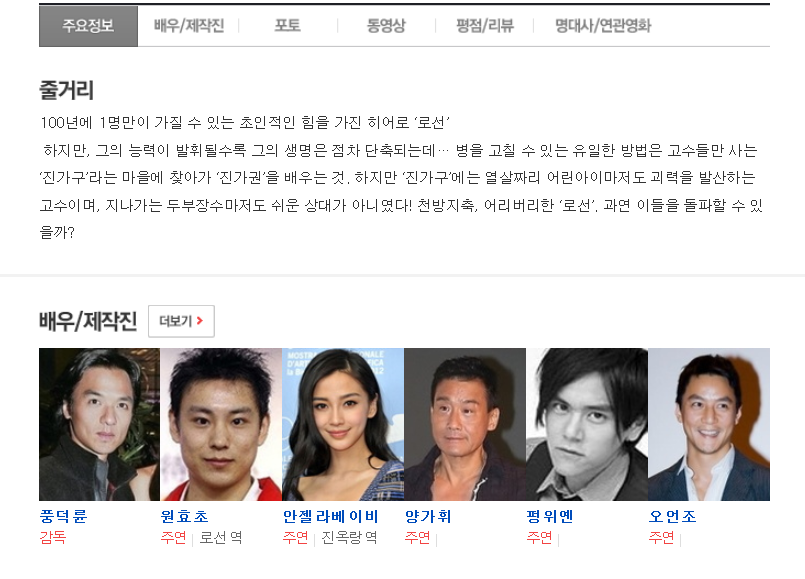Open 안젤라베이비's photo thumbnail
Screen dimensions: 805x579
tap(343, 424)
